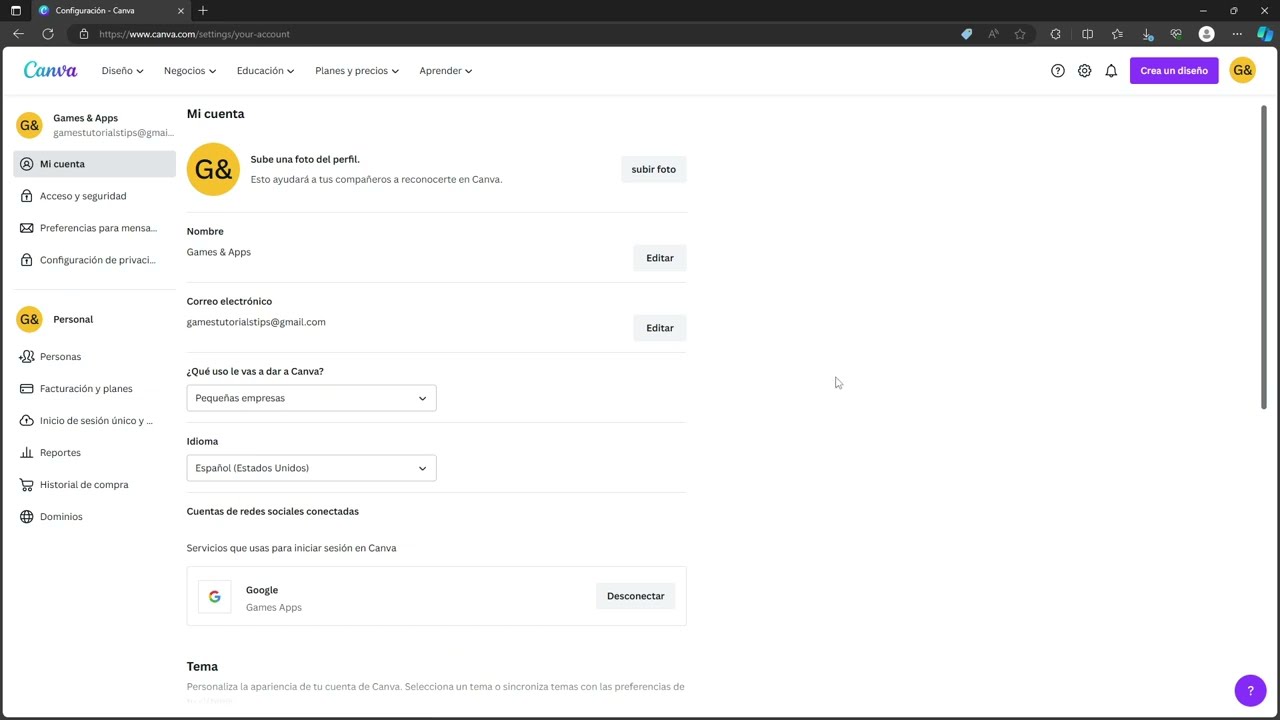Screen dimensions: 1280x720
Task: Click the Personas people icon
Action: point(27,356)
